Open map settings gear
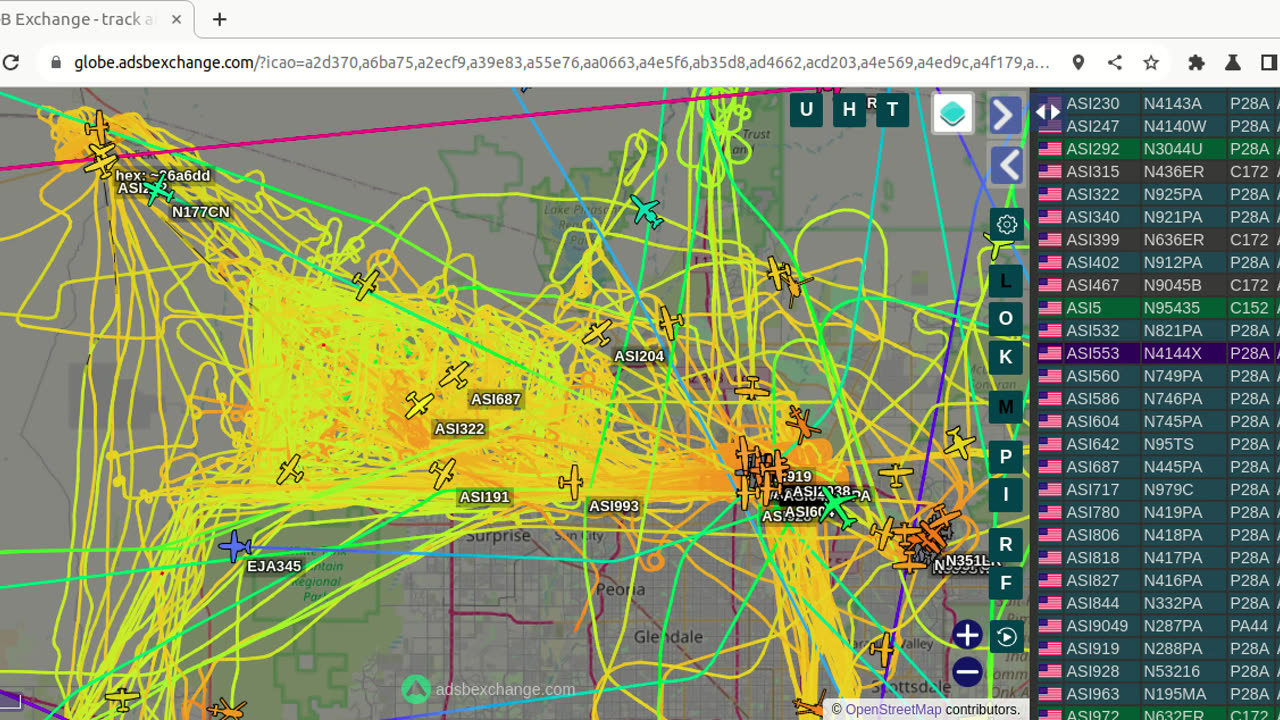Screen dimensions: 1280x720 pyautogui.click(x=1006, y=225)
